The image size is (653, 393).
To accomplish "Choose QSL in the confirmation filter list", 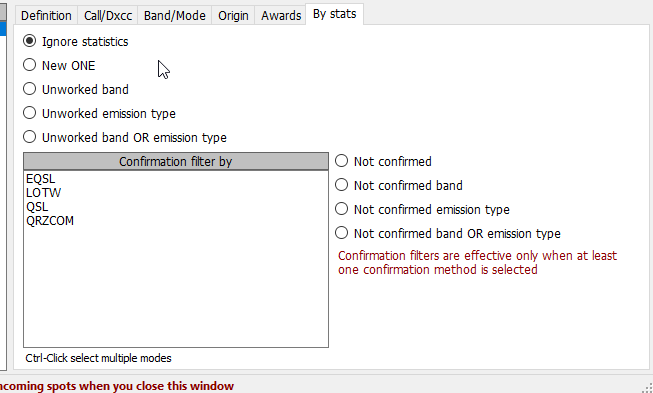I will point(37,206).
